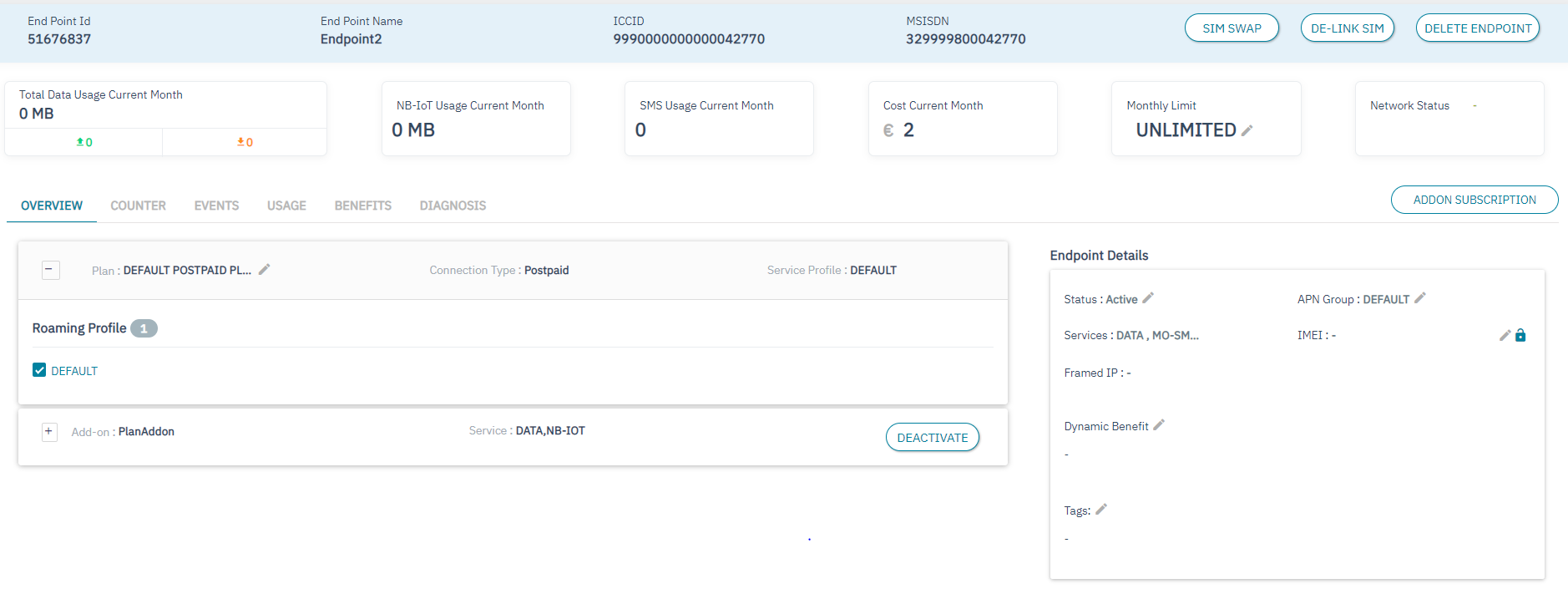
Task: Click the SIM SWAP button
Action: [1232, 28]
